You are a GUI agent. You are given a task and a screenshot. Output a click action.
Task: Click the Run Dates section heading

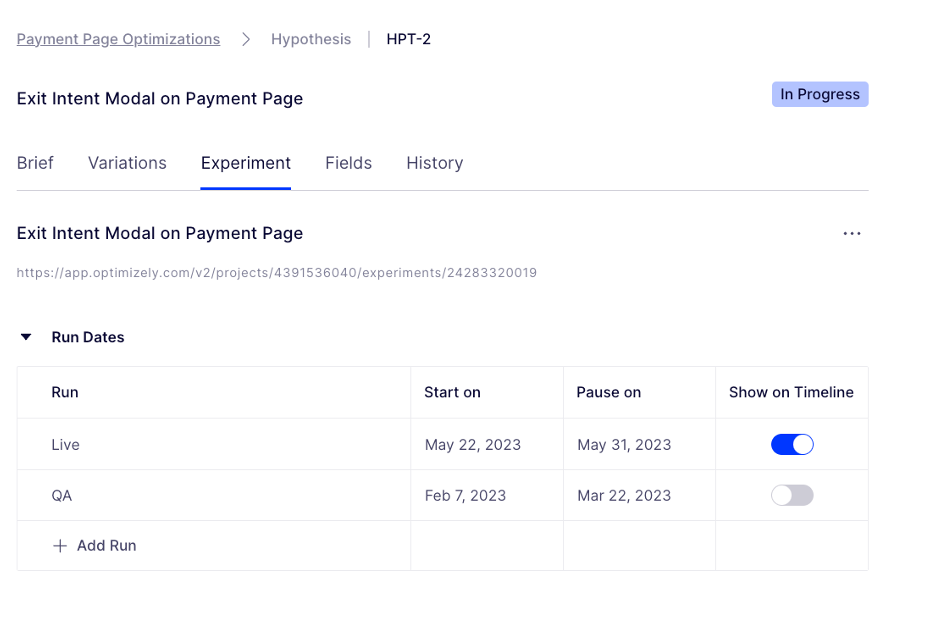click(88, 337)
